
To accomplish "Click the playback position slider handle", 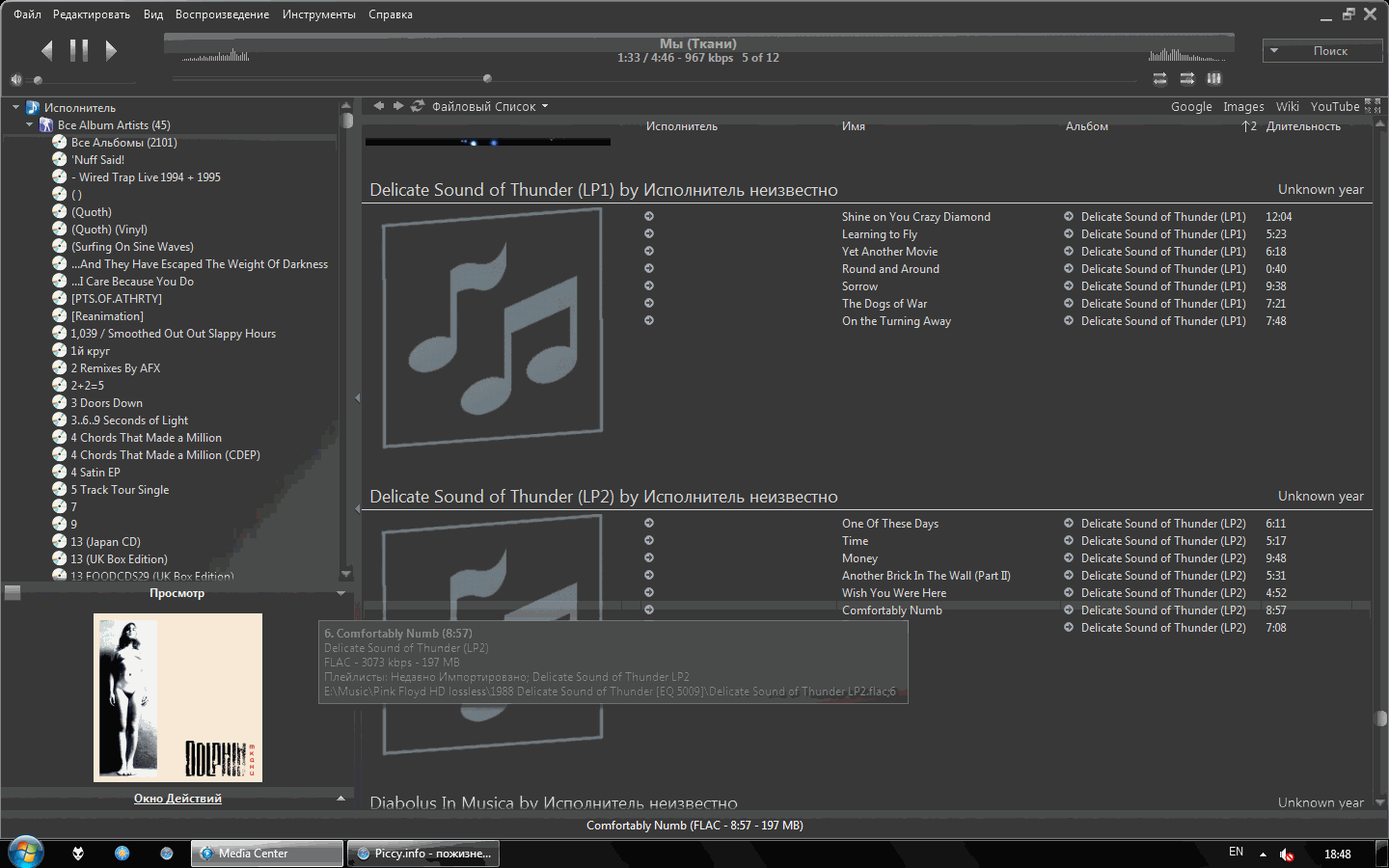I will point(487,79).
